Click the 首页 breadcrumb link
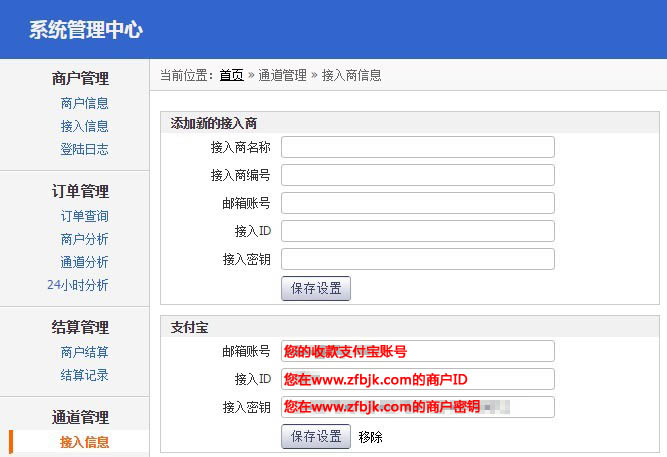This screenshot has height=457, width=667. pos(231,75)
